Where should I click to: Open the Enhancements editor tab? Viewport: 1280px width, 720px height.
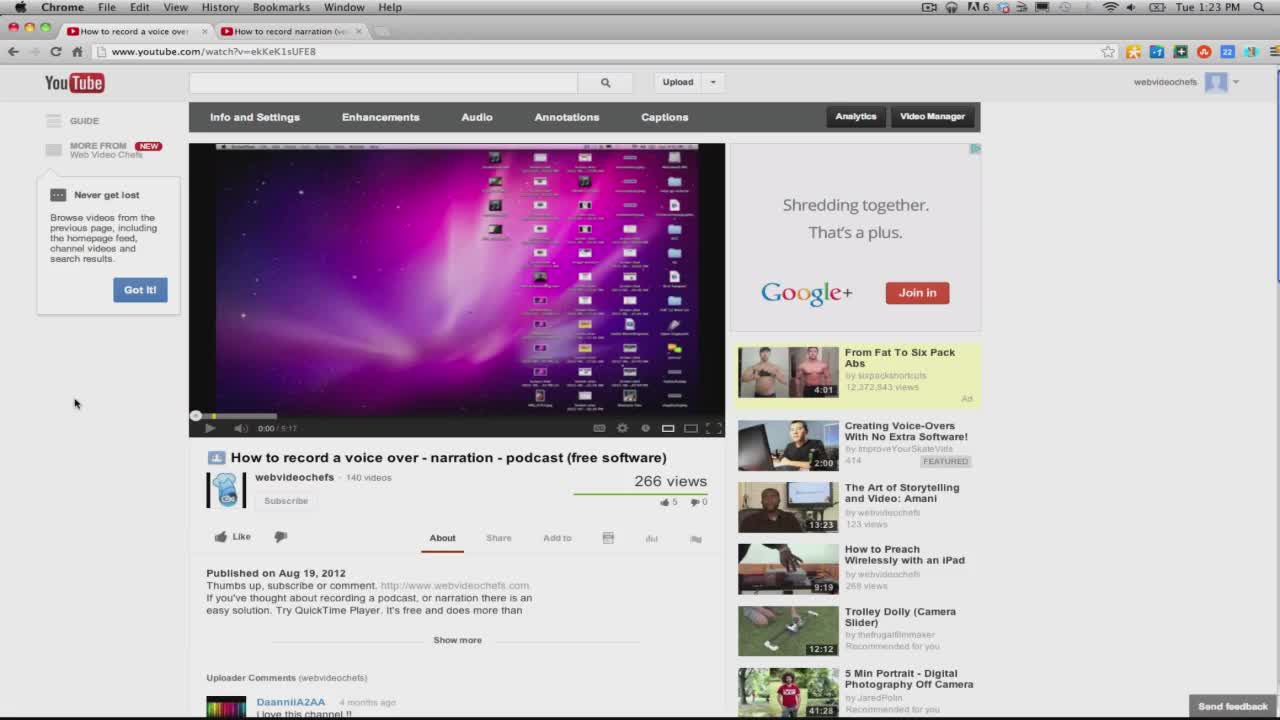click(x=381, y=117)
